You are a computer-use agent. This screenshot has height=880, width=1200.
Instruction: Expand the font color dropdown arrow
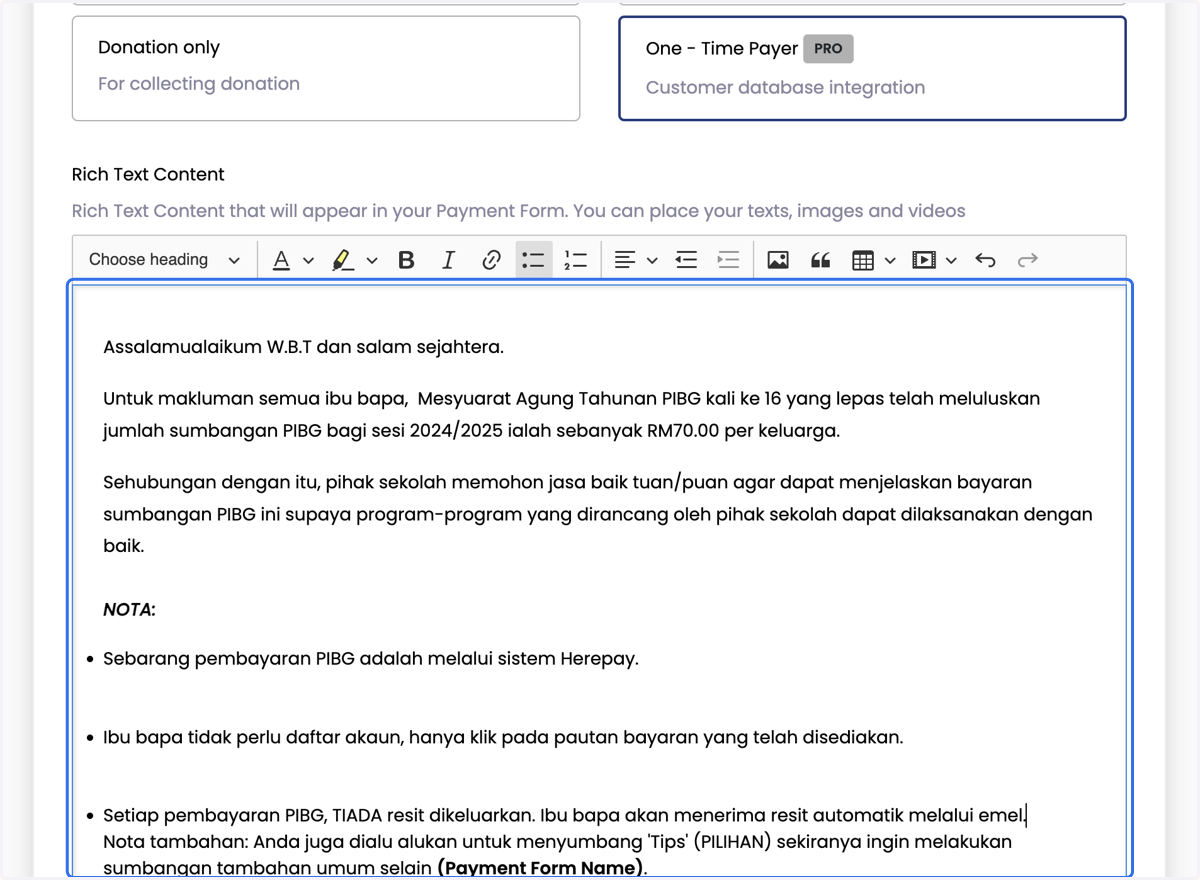point(308,261)
